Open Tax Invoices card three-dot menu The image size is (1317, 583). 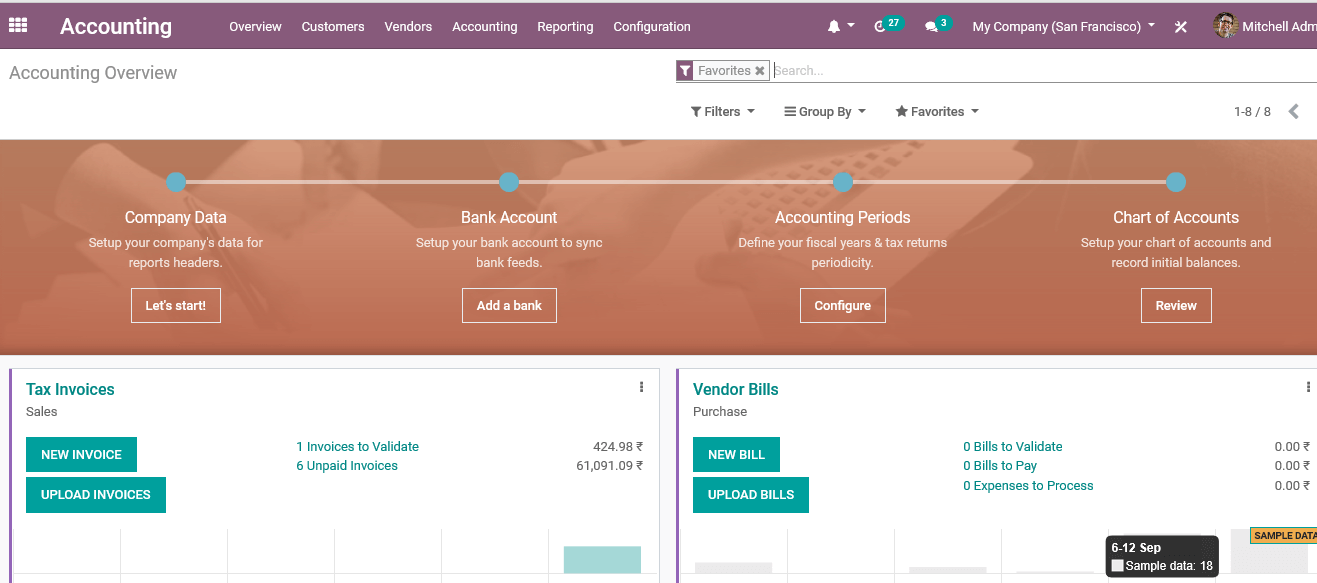tap(641, 387)
